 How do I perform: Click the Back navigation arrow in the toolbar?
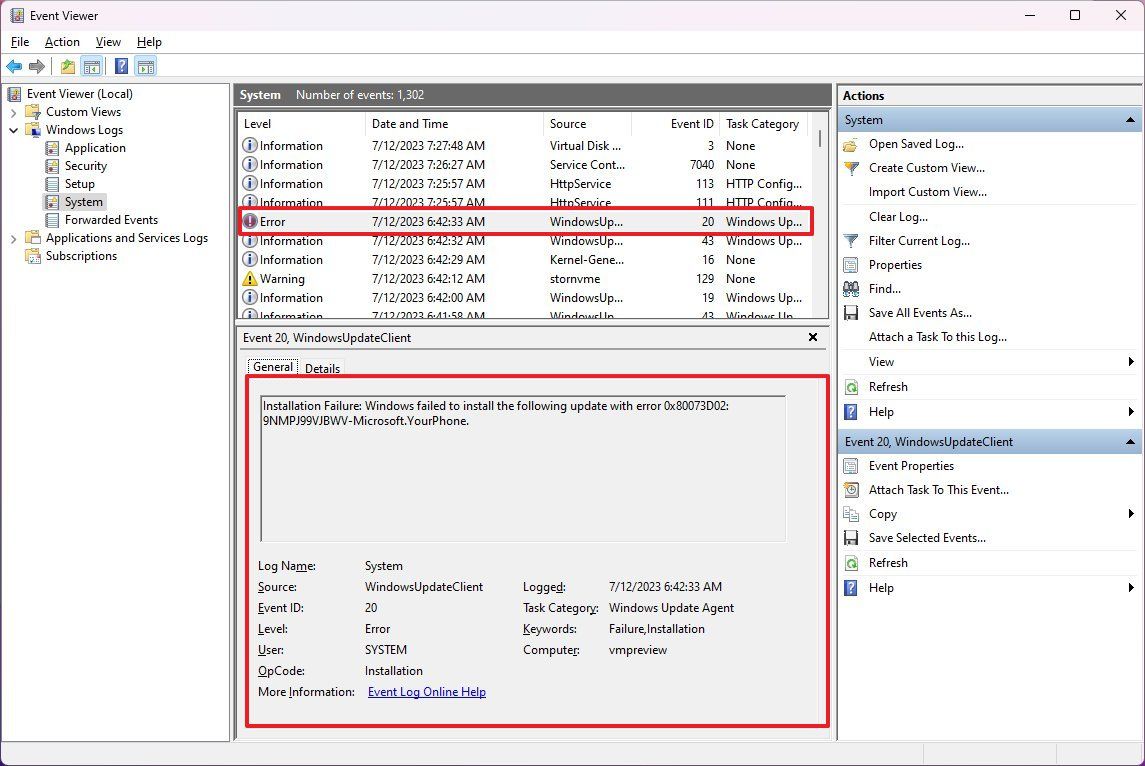(14, 66)
